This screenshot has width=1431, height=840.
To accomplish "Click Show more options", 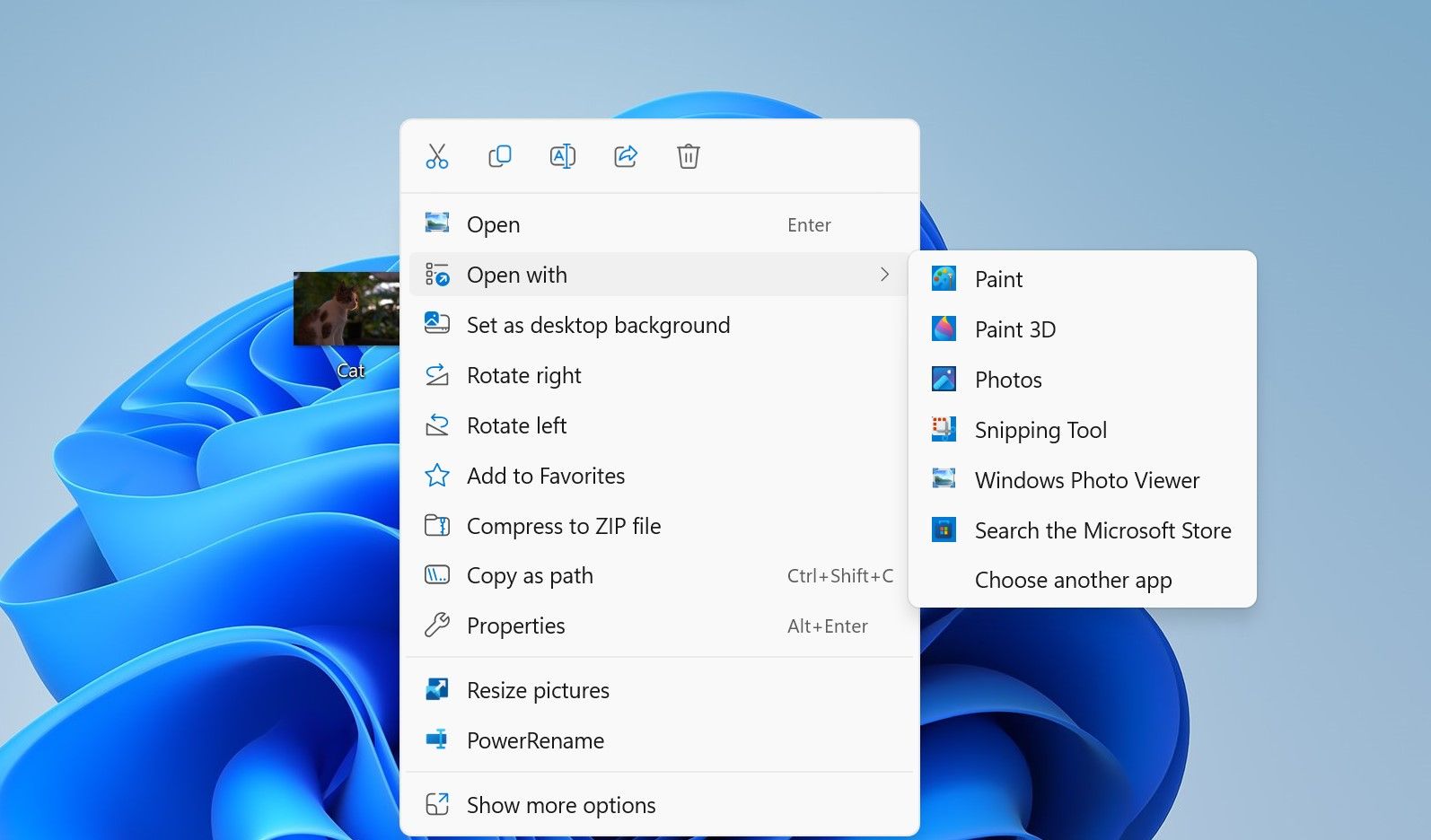I will point(560,805).
